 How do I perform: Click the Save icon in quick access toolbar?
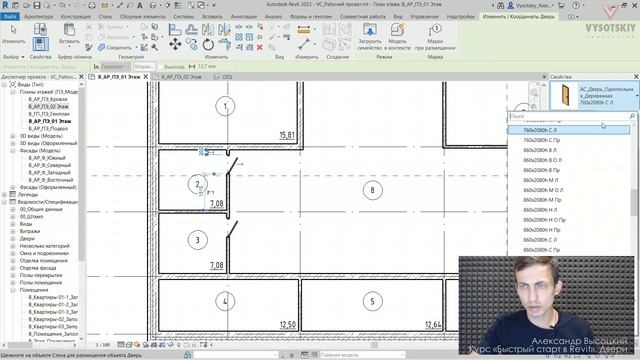point(37,5)
